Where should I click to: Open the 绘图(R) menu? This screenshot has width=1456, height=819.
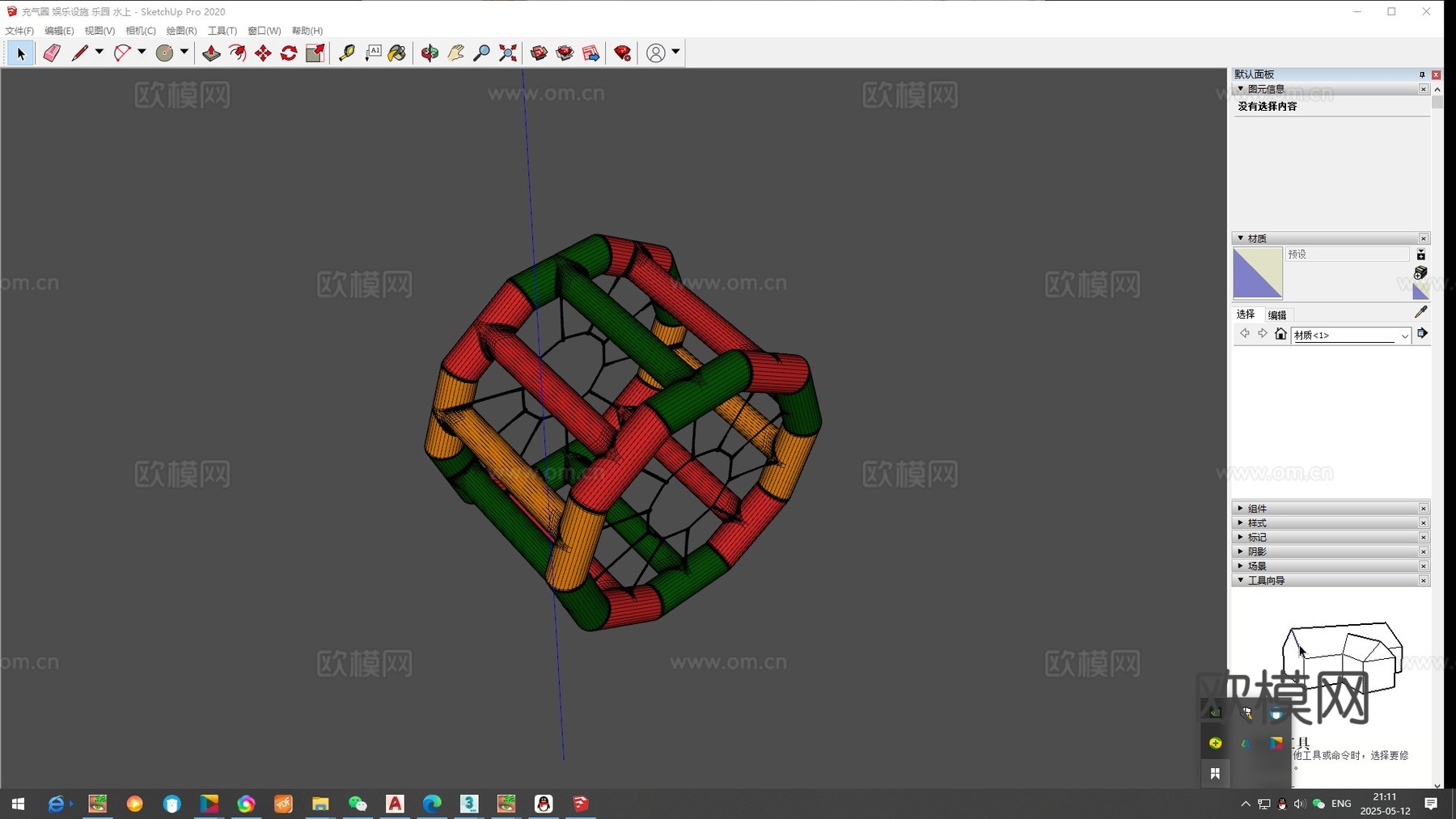[x=181, y=31]
